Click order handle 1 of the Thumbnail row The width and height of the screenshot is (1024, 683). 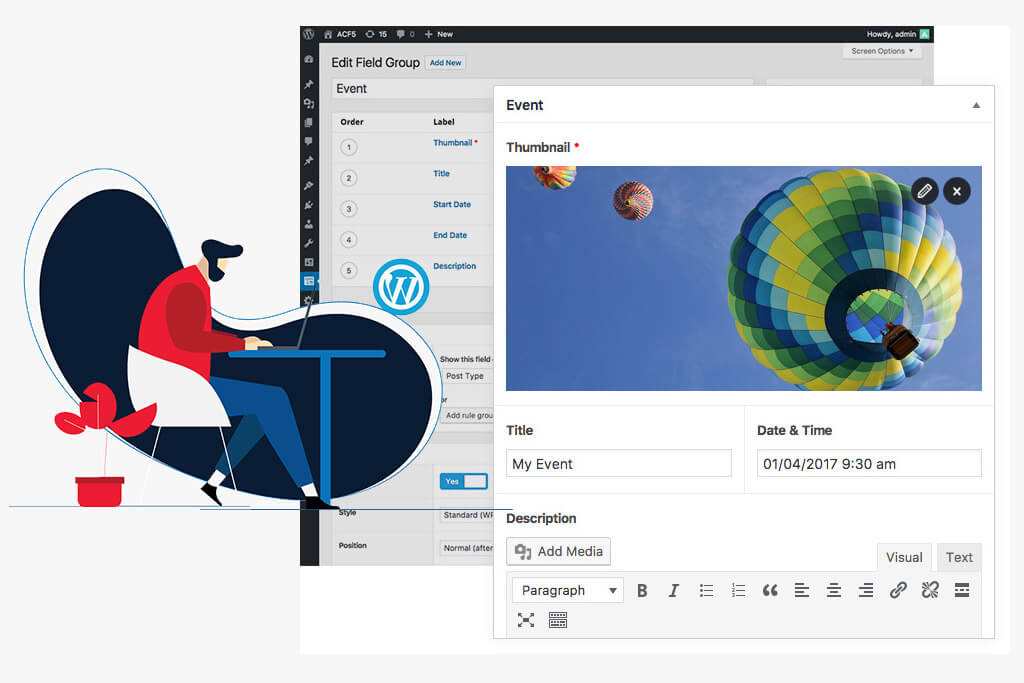[349, 147]
